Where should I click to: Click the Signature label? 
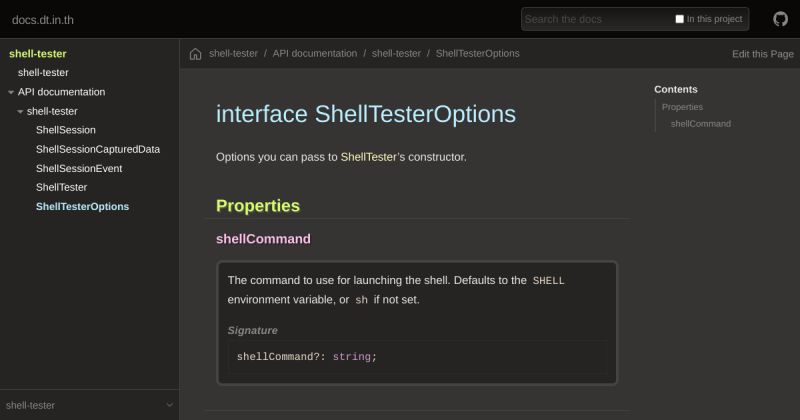tap(253, 331)
